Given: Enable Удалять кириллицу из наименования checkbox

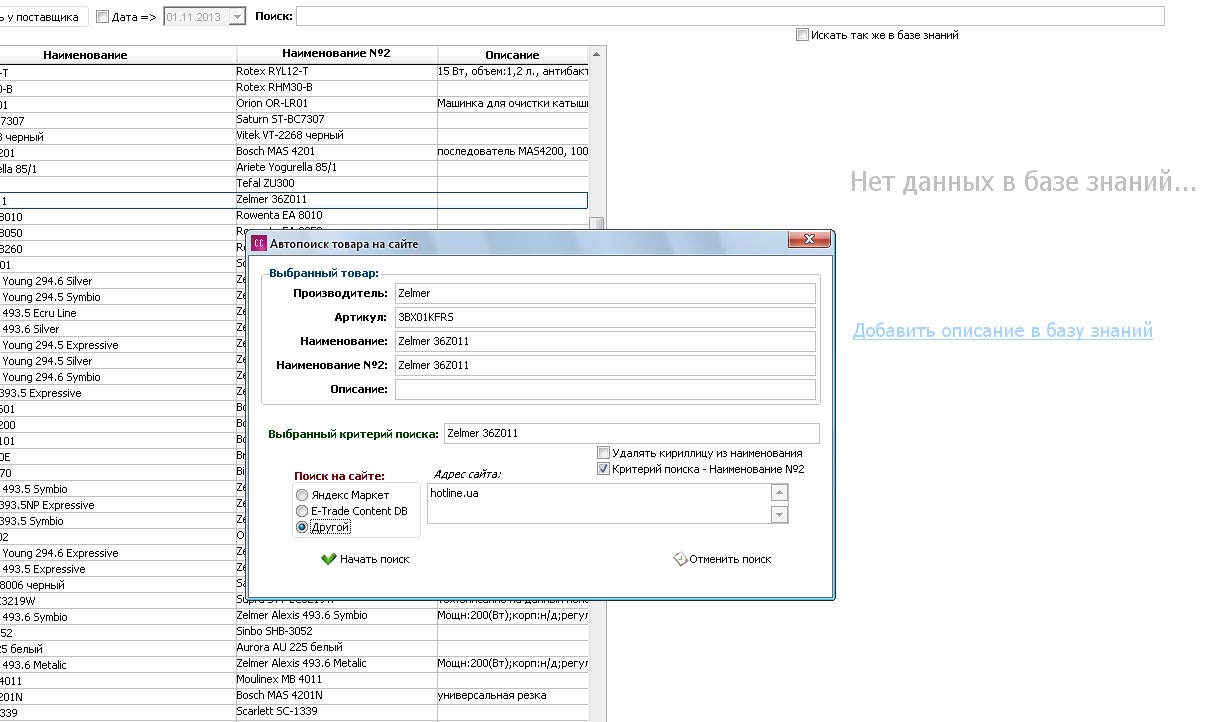Looking at the screenshot, I should [x=603, y=453].
